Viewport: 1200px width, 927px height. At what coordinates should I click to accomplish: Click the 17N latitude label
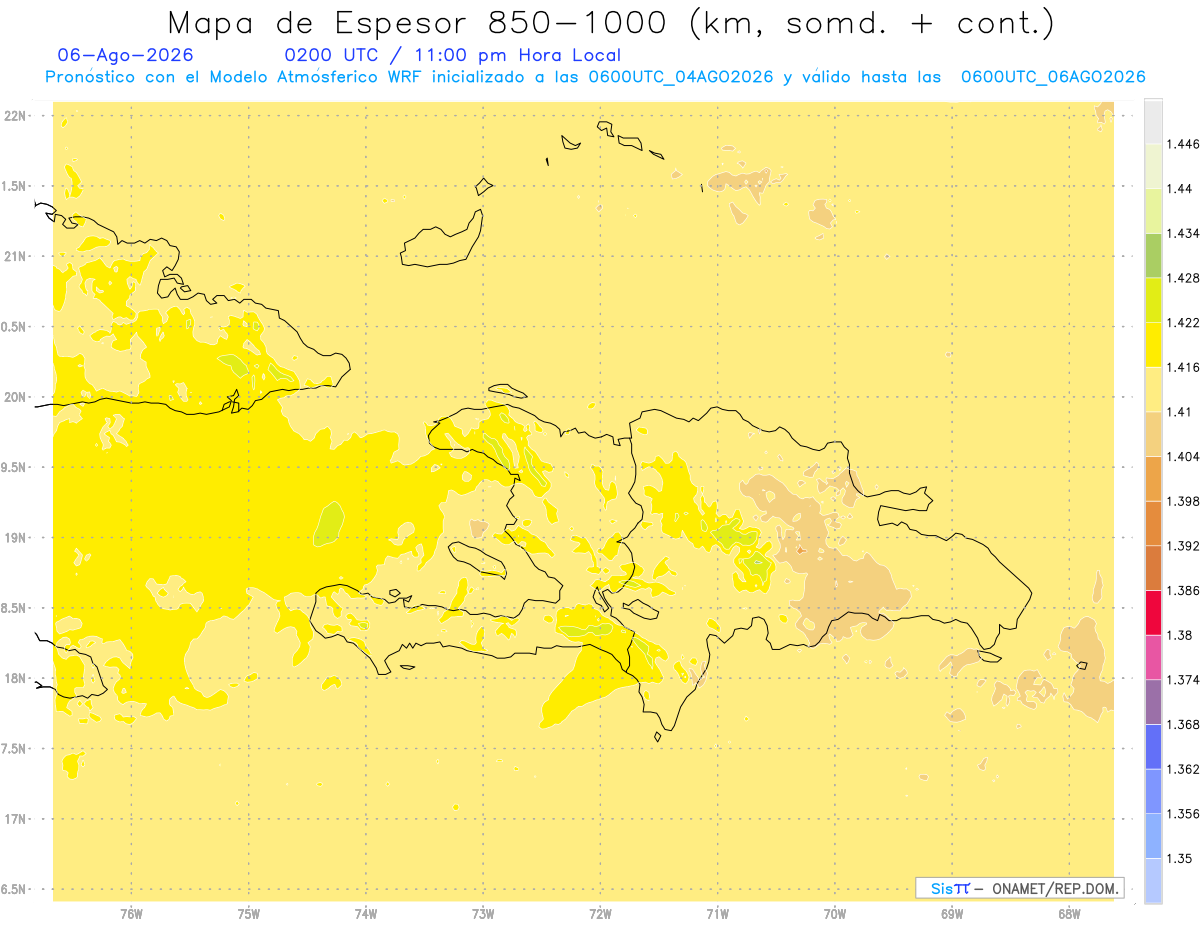tap(16, 819)
